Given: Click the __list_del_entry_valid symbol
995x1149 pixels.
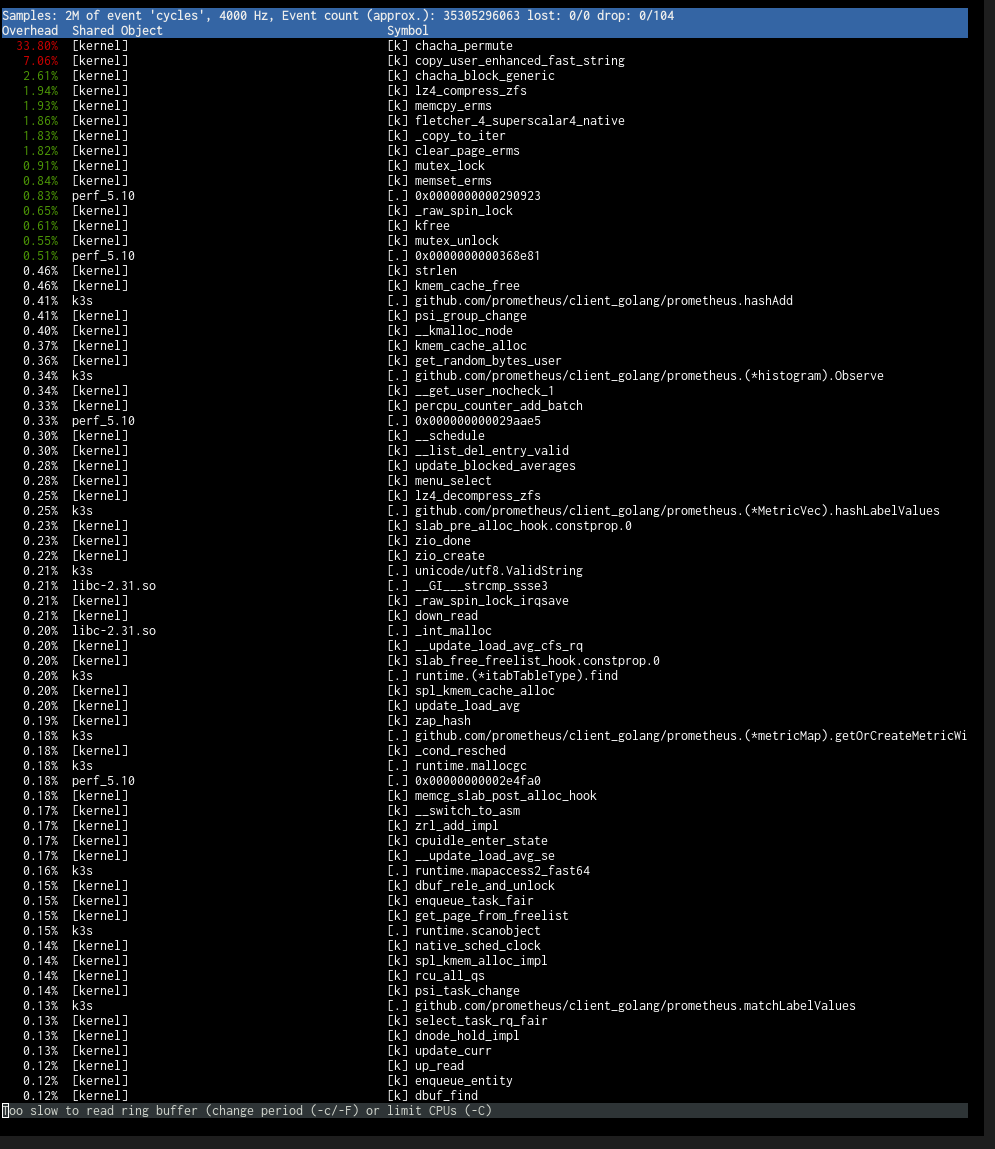Looking at the screenshot, I should (x=492, y=451).
